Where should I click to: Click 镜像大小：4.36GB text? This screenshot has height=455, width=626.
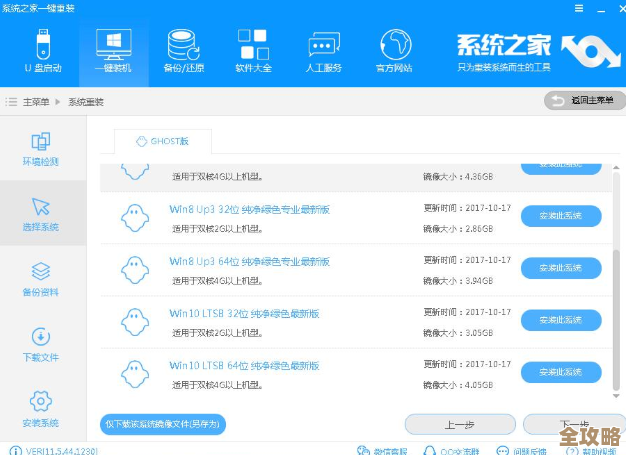pos(458,176)
